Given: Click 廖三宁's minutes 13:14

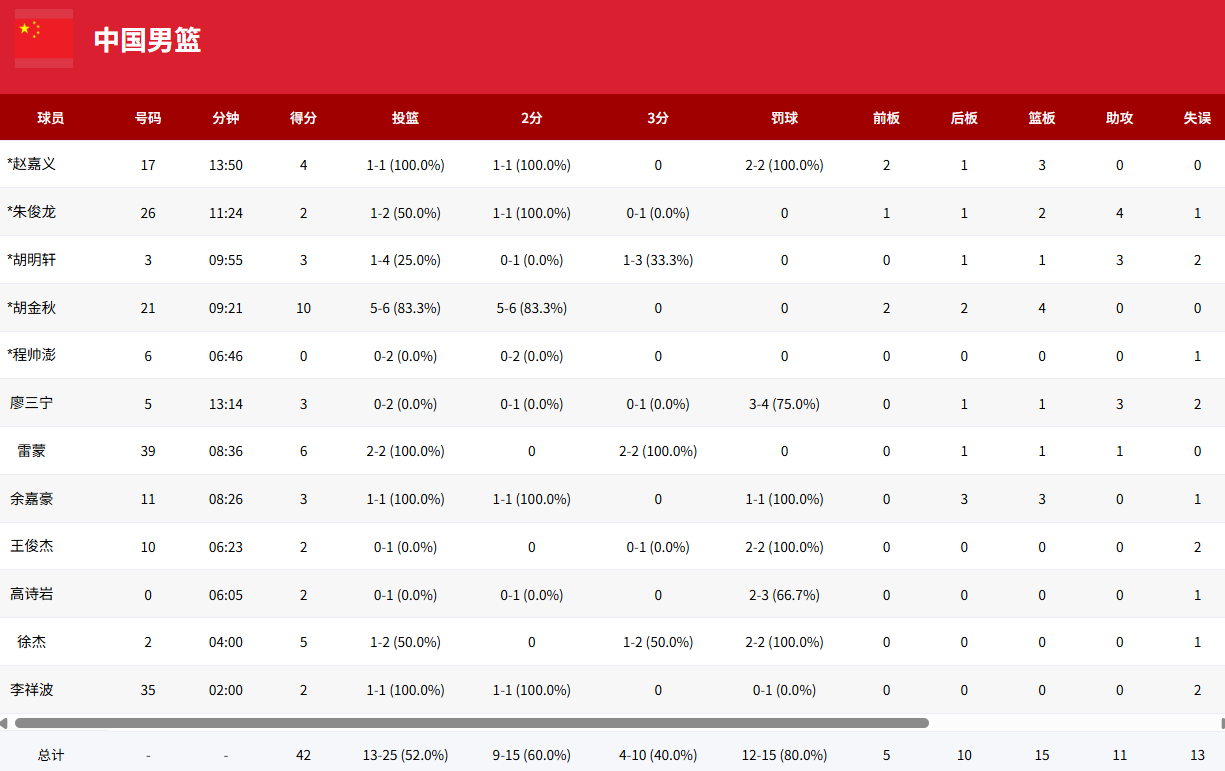Looking at the screenshot, I should (x=226, y=404).
